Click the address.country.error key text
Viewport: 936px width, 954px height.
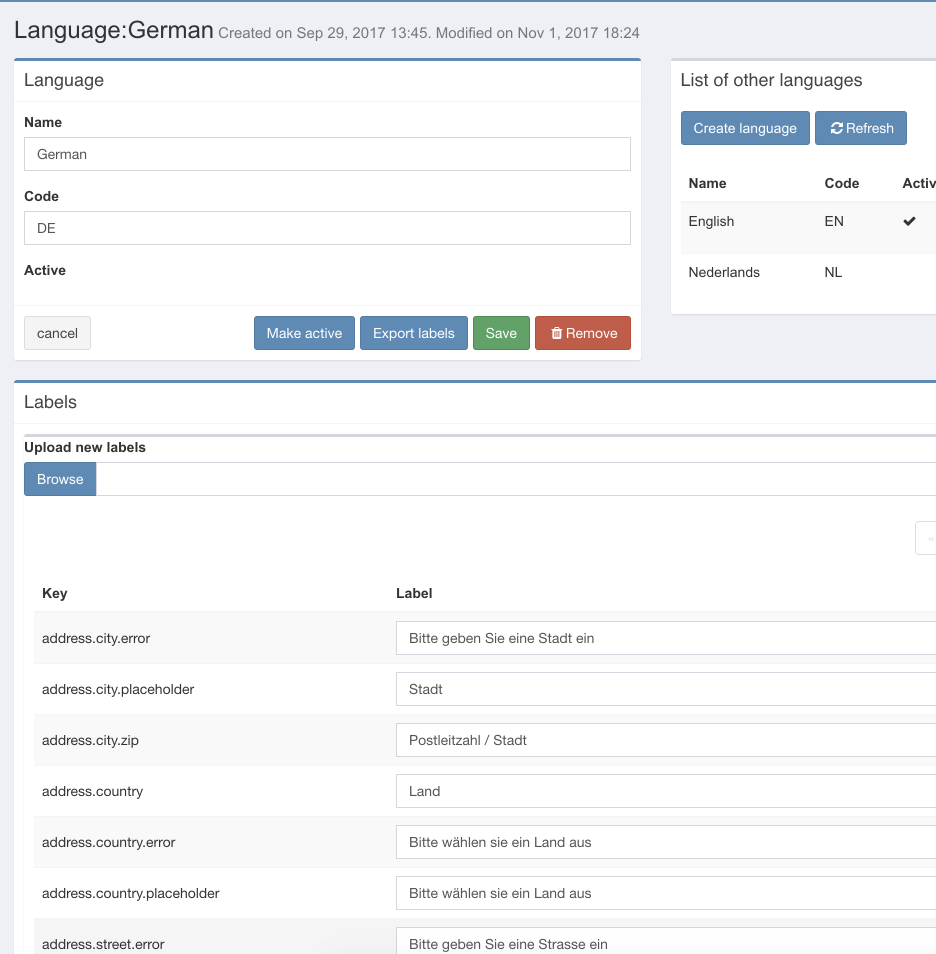108,843
